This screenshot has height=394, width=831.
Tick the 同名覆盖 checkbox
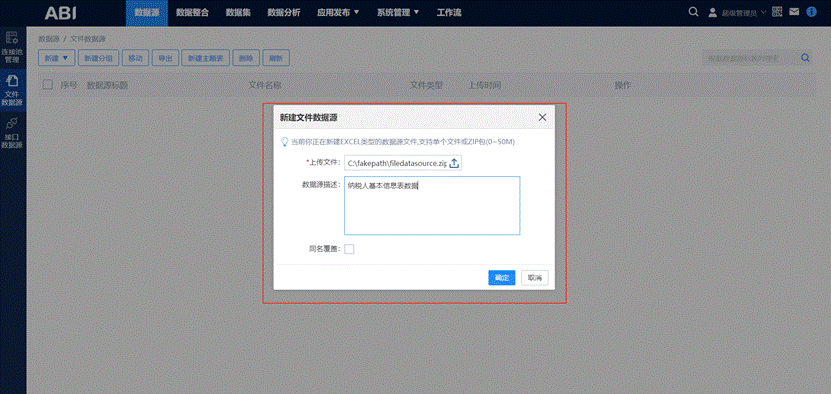click(x=349, y=249)
